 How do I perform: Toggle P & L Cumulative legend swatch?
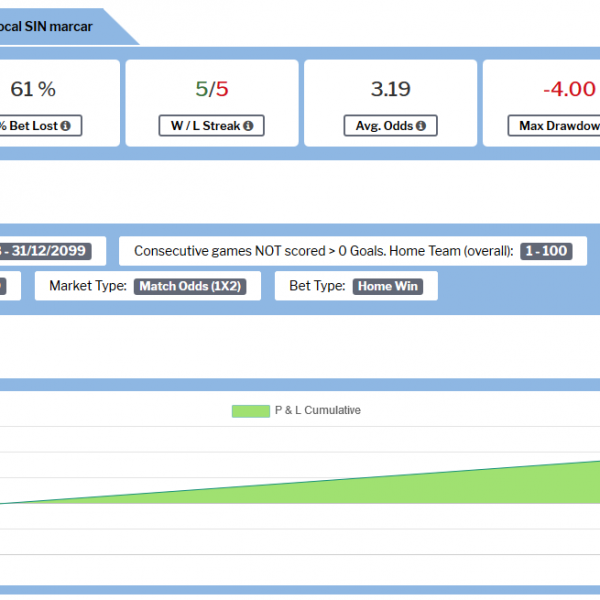tap(251, 411)
